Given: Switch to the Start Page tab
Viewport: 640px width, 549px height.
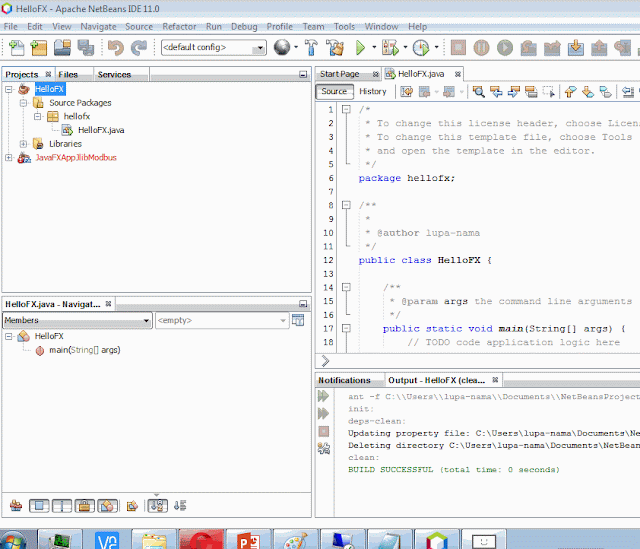Looking at the screenshot, I should (x=340, y=74).
